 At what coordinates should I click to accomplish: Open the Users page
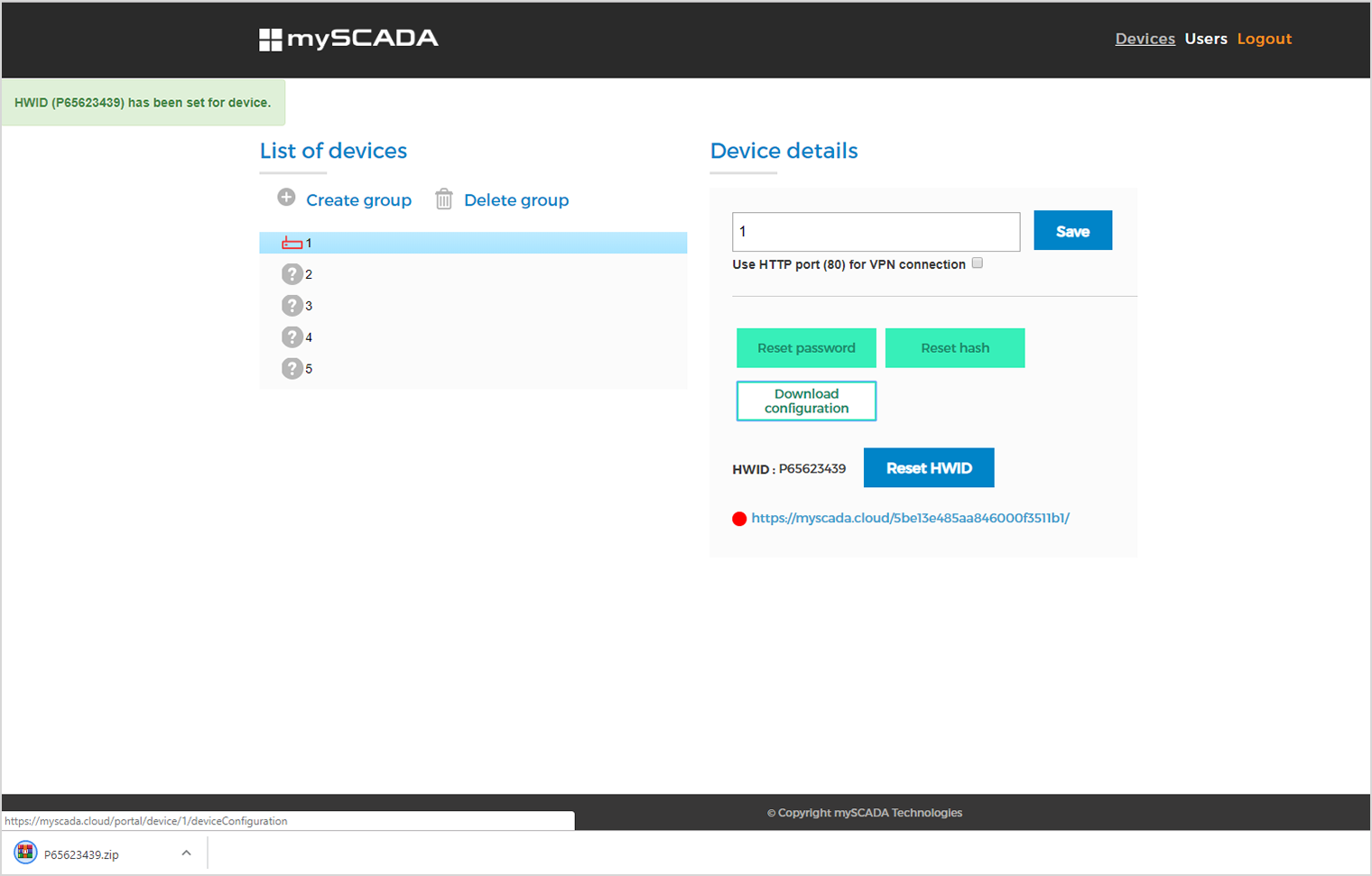1206,39
